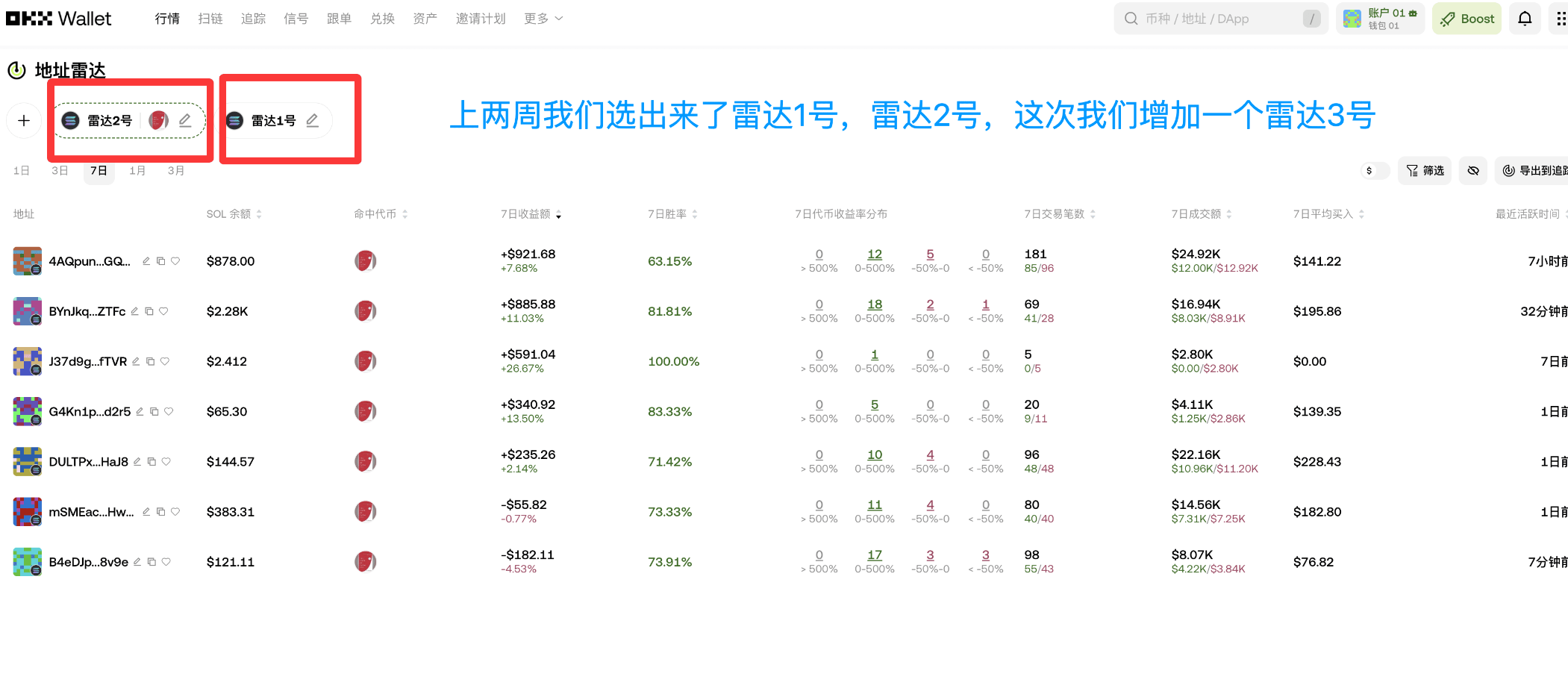Open the 跟单 nav item
Image resolution: width=1568 pixels, height=700 pixels.
pyautogui.click(x=339, y=19)
